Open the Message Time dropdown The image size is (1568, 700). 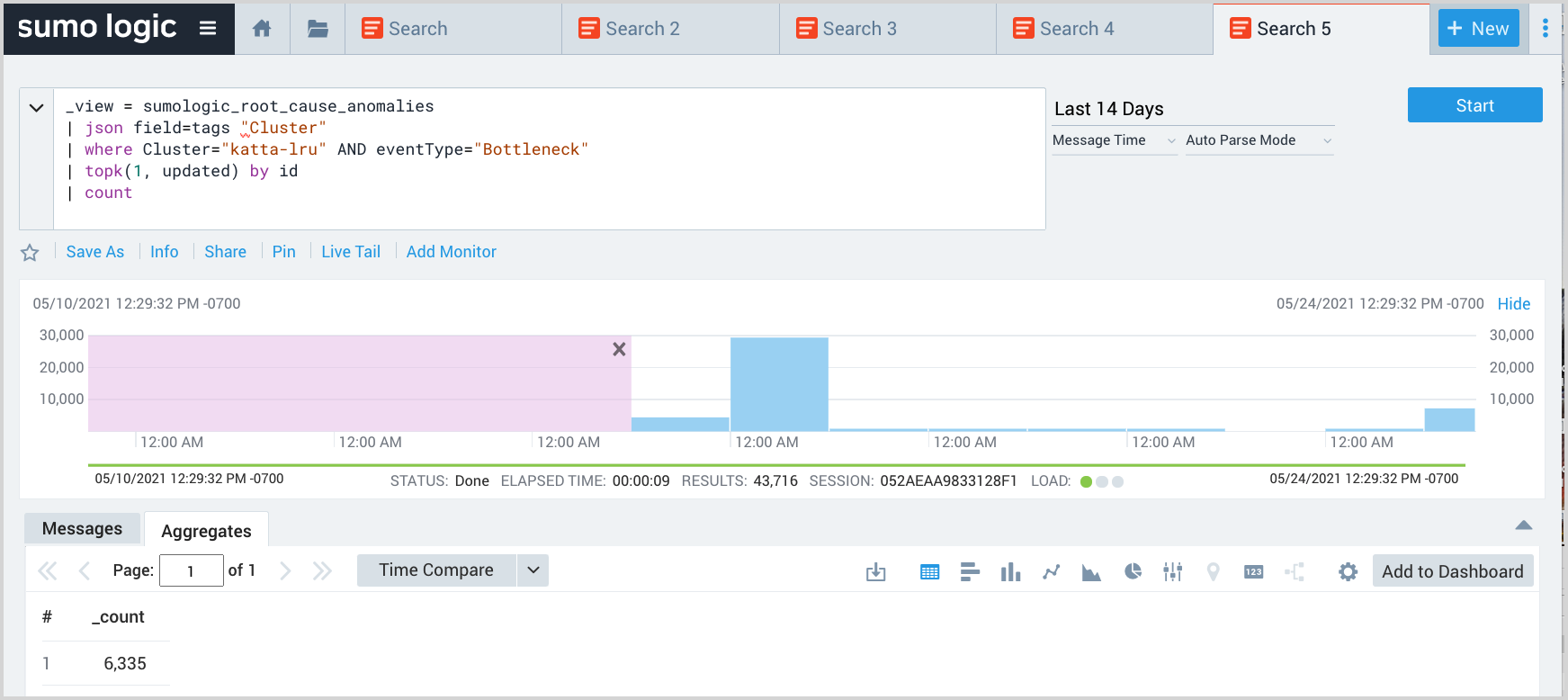tap(1114, 140)
